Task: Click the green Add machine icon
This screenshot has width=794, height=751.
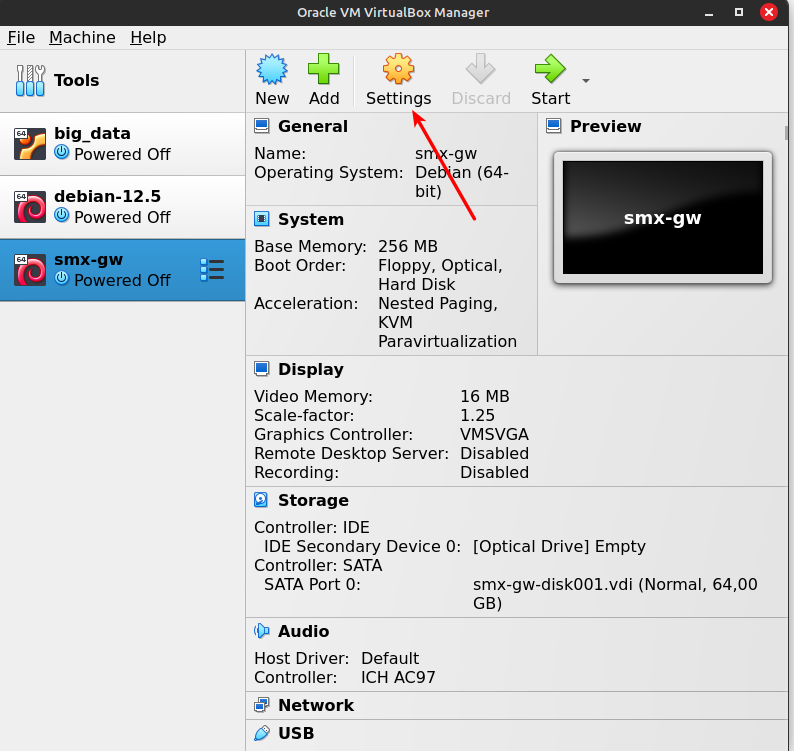Action: (x=324, y=70)
